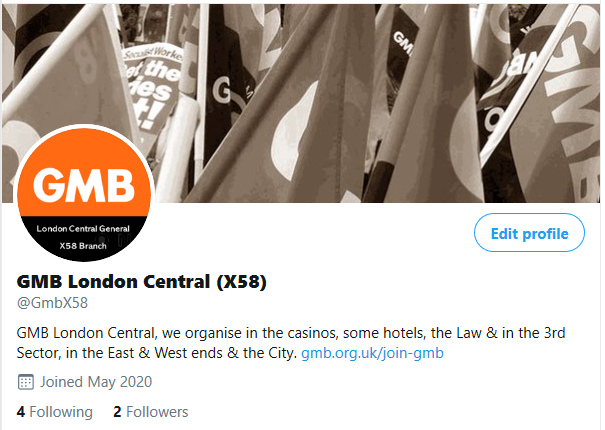
Task: Open the orange GMB profile avatar
Action: [x=84, y=194]
